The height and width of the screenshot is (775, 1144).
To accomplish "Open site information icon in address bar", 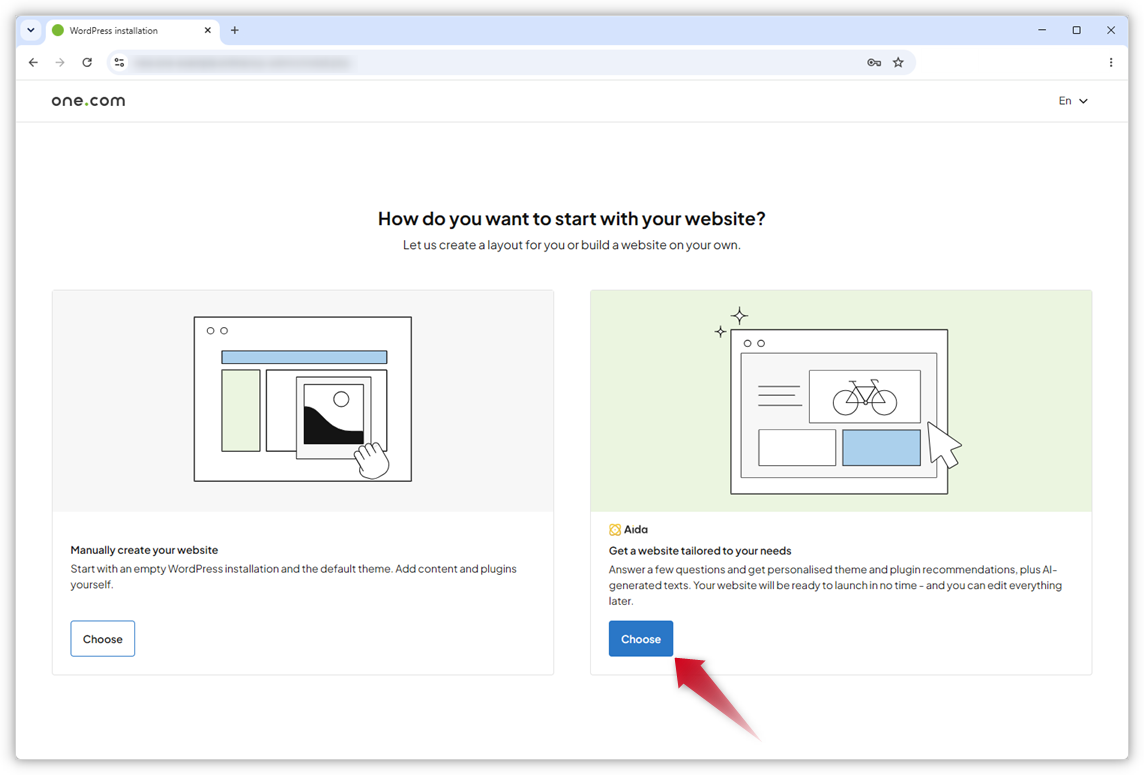I will [x=120, y=63].
